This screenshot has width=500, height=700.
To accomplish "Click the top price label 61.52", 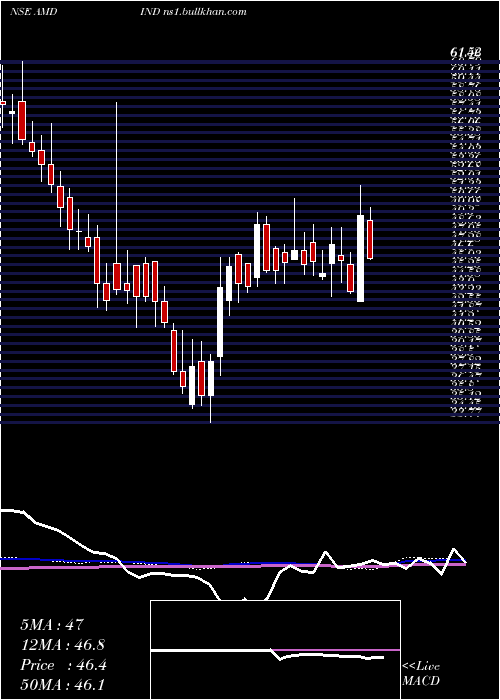I will click(x=465, y=53).
